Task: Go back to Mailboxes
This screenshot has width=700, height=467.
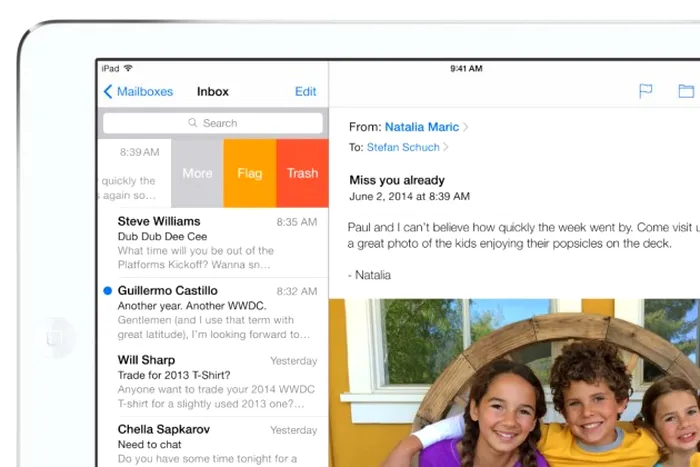Action: 138,92
